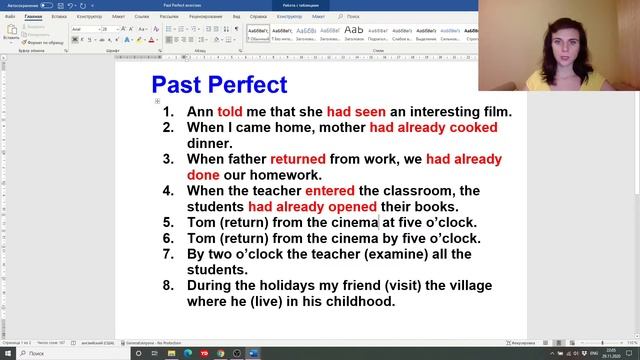
Task: Click the text effects blue A icon
Action: pyautogui.click(x=127, y=40)
